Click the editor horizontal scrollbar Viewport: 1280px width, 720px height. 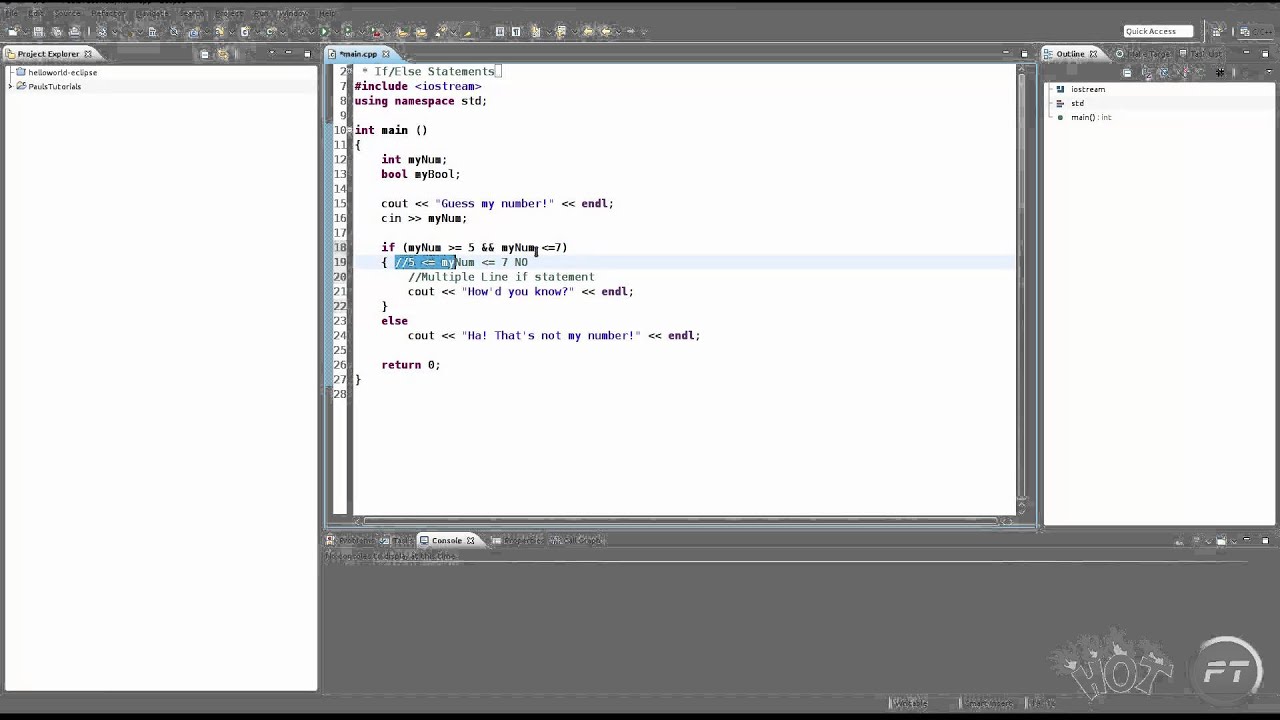tap(682, 520)
